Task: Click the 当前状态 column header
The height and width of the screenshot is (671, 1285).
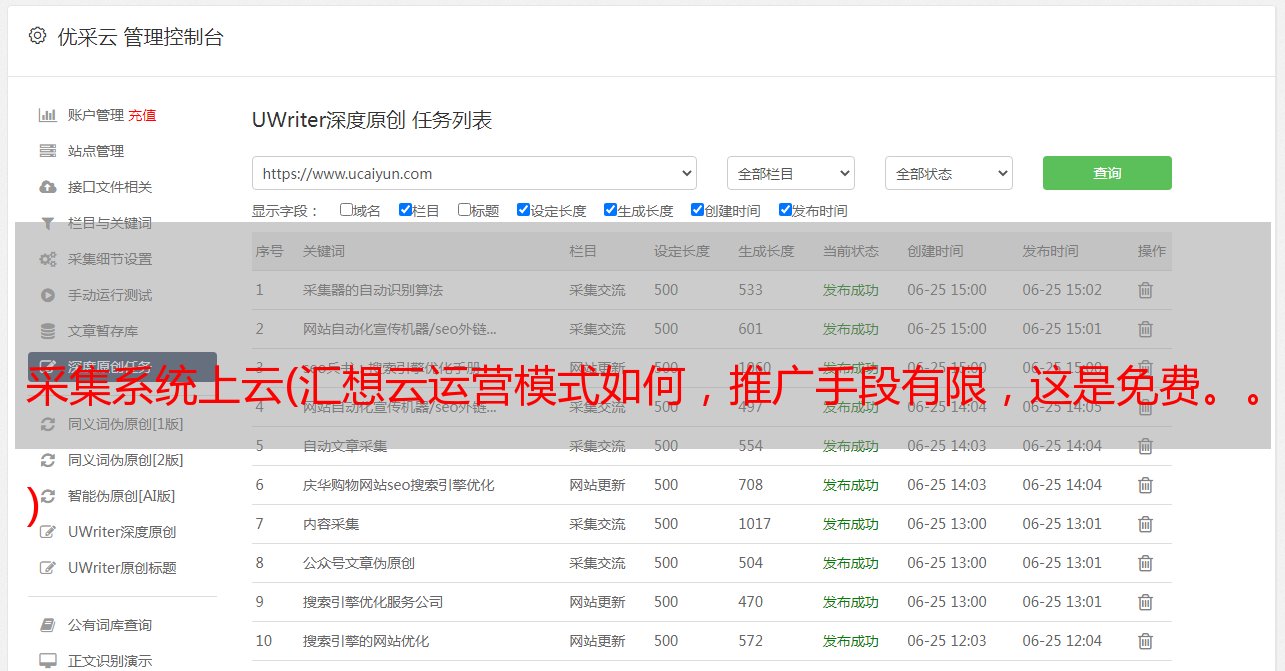Action: (851, 251)
